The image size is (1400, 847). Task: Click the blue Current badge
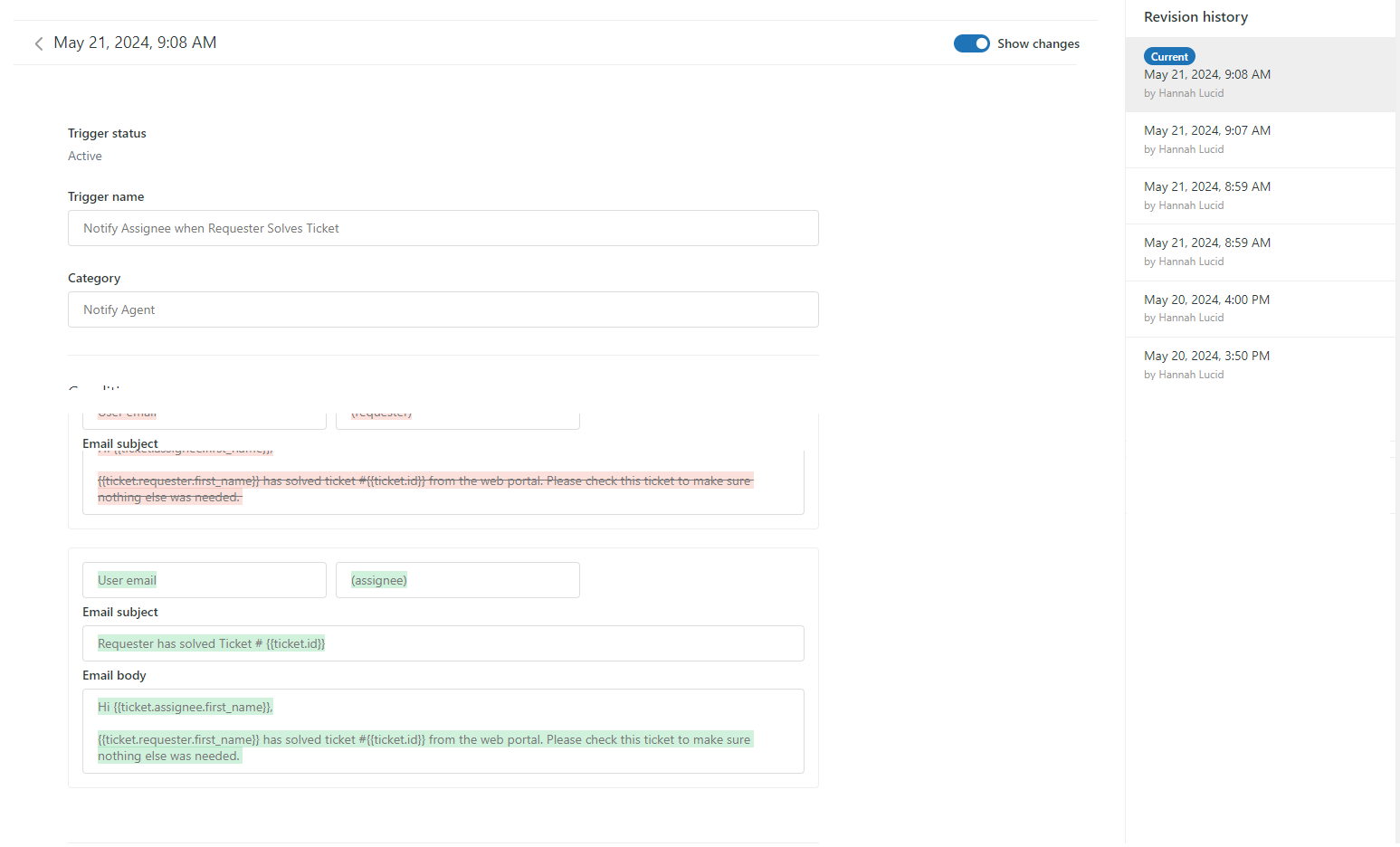click(1168, 56)
